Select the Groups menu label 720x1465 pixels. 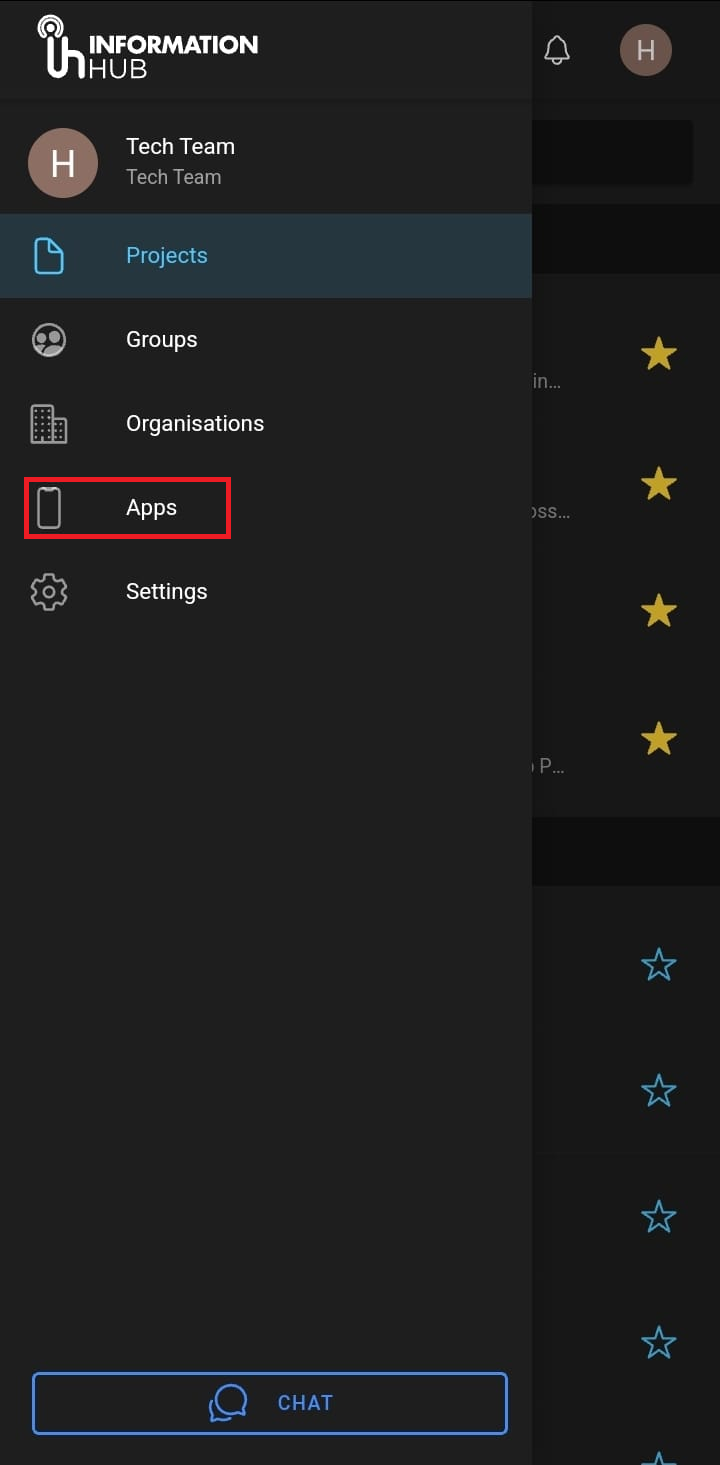point(162,340)
